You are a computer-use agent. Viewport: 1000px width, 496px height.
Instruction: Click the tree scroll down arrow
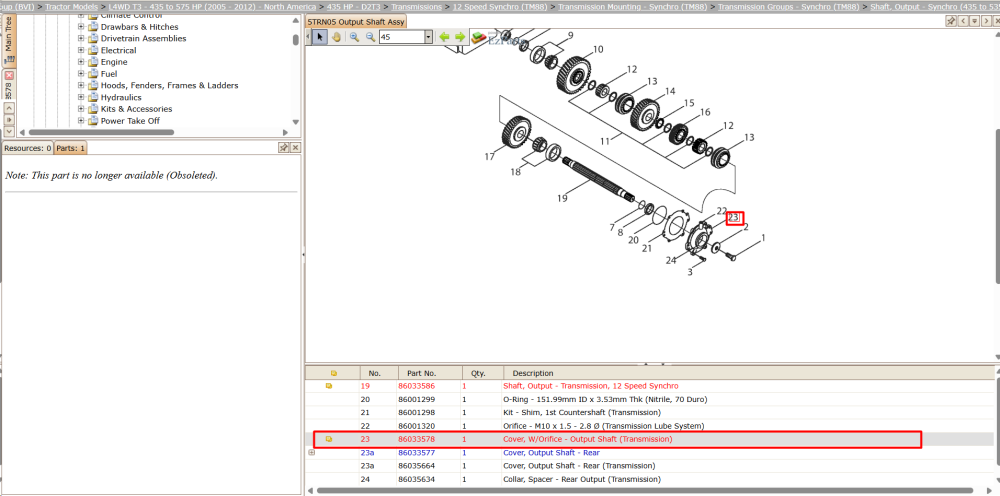(295, 122)
